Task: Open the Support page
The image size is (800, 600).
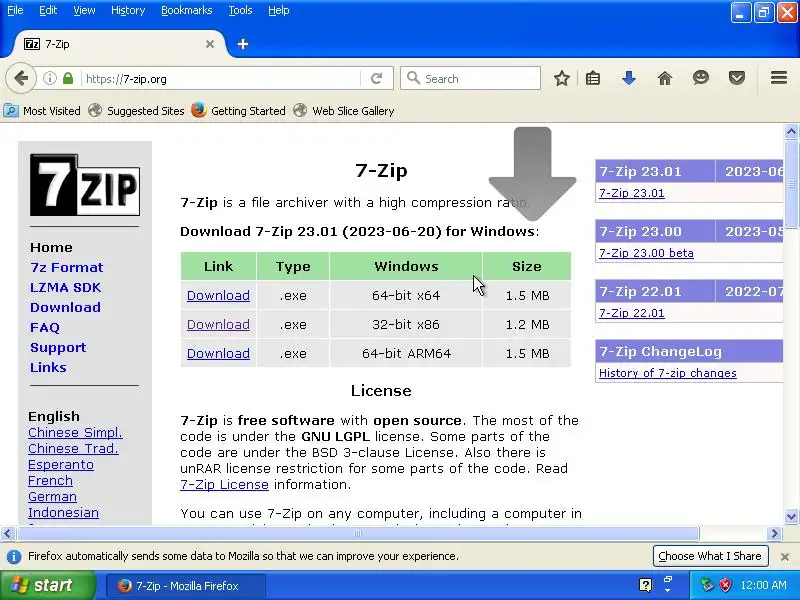Action: click(58, 347)
